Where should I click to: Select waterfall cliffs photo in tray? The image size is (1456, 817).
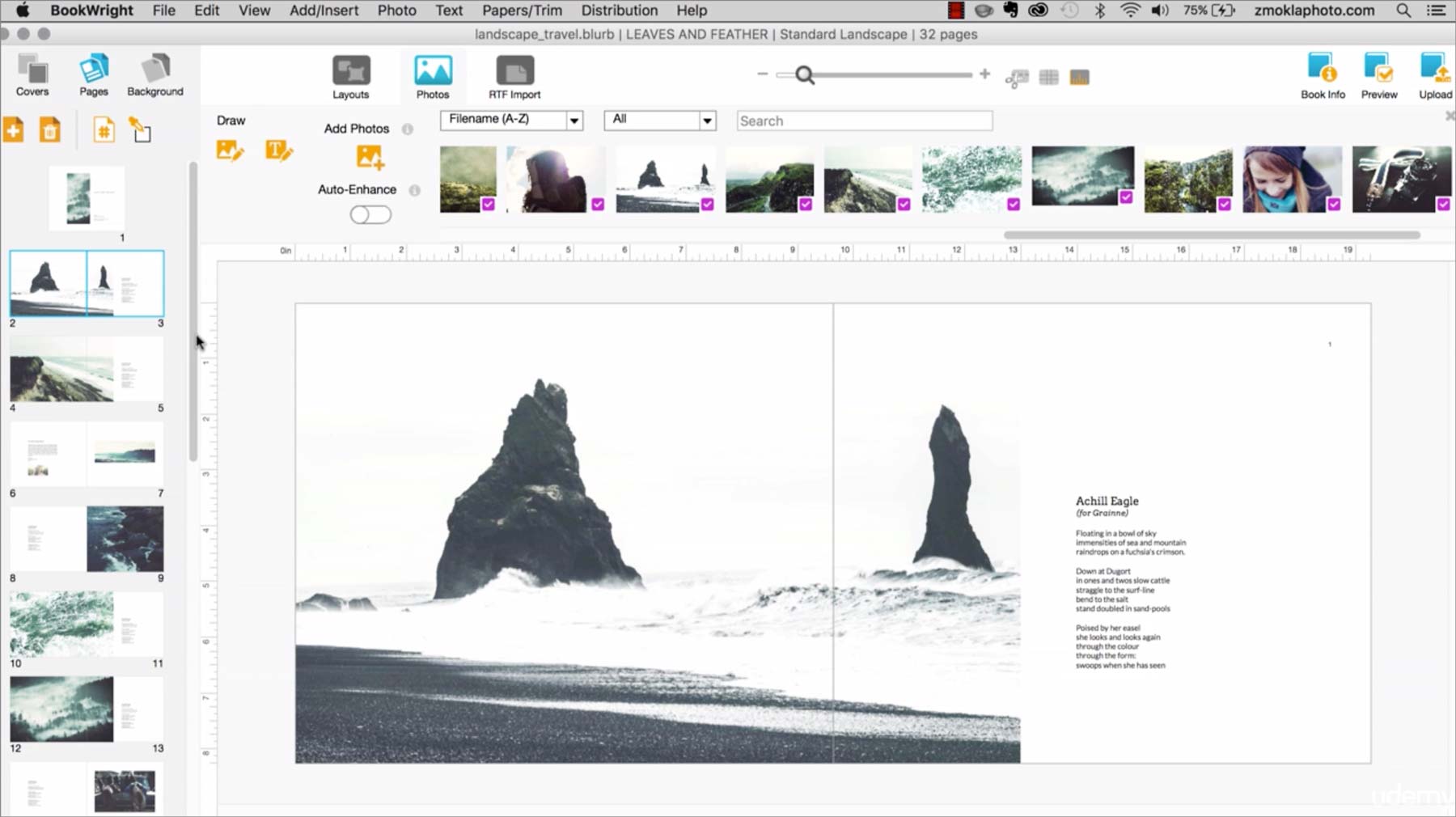1187,180
